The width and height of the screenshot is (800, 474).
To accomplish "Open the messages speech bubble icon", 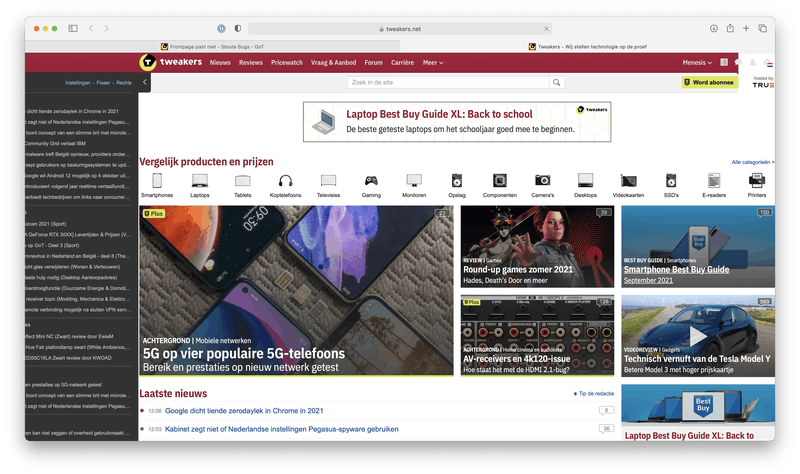I will point(738,62).
